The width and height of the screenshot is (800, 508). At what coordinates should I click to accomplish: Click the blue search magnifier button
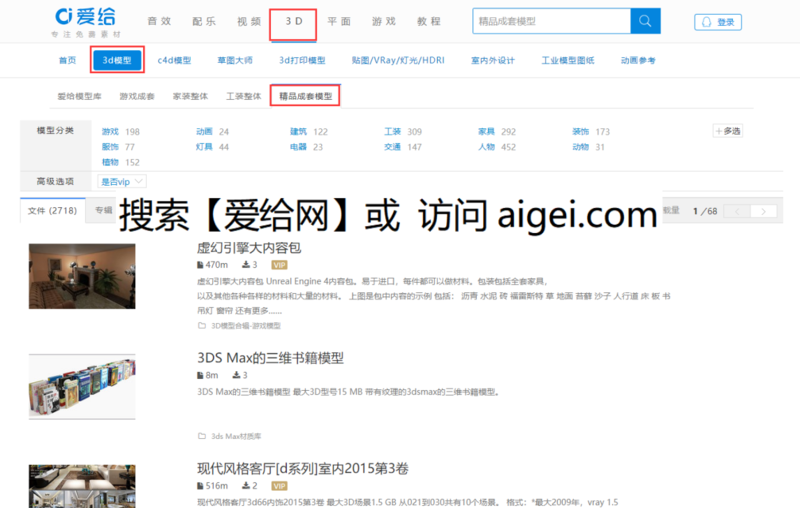[x=645, y=21]
